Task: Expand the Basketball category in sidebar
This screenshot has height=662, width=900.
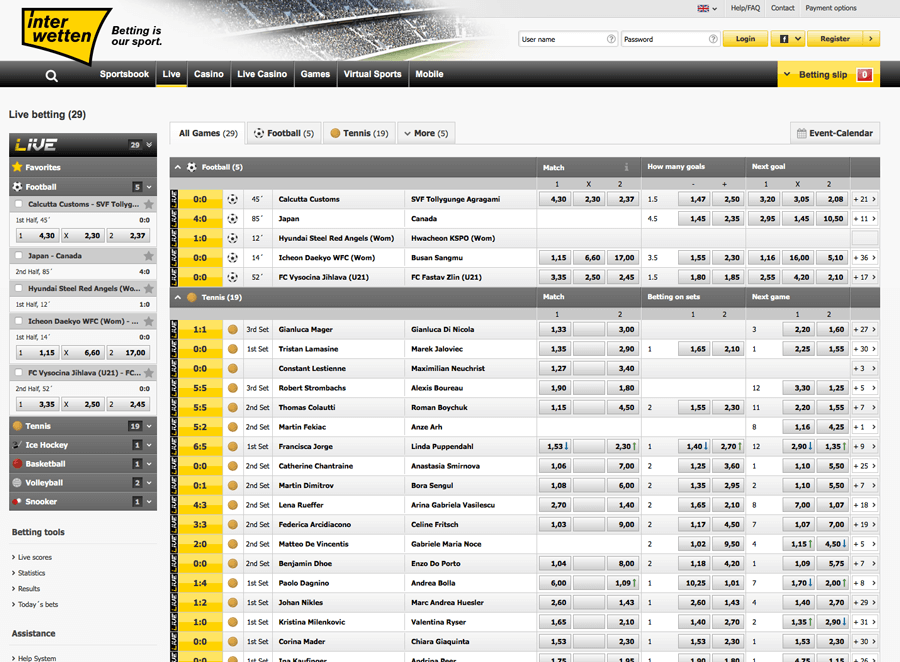Action: tap(149, 464)
